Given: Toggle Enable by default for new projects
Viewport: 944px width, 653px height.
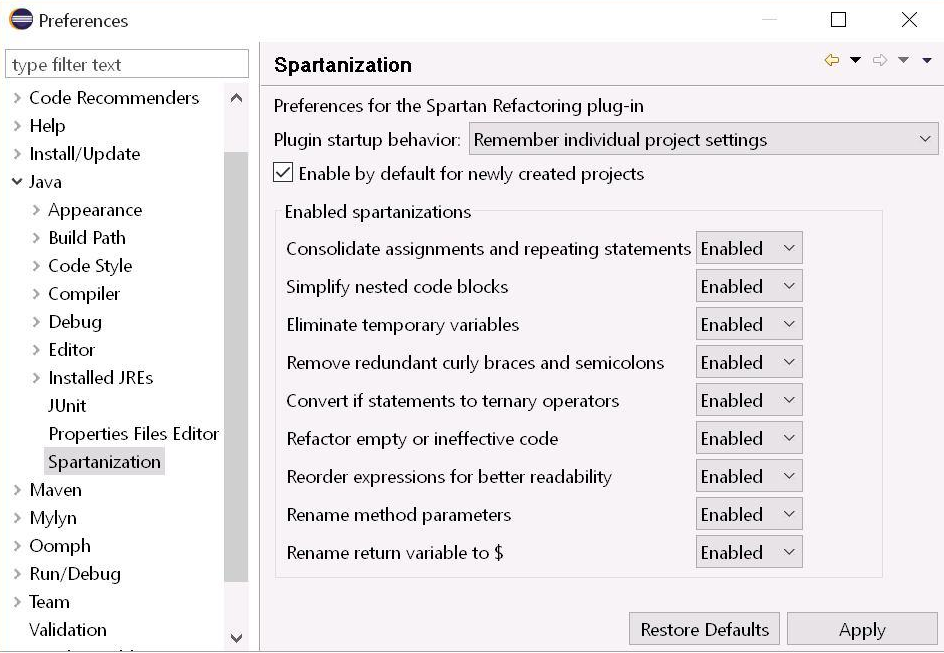Looking at the screenshot, I should click(x=284, y=173).
